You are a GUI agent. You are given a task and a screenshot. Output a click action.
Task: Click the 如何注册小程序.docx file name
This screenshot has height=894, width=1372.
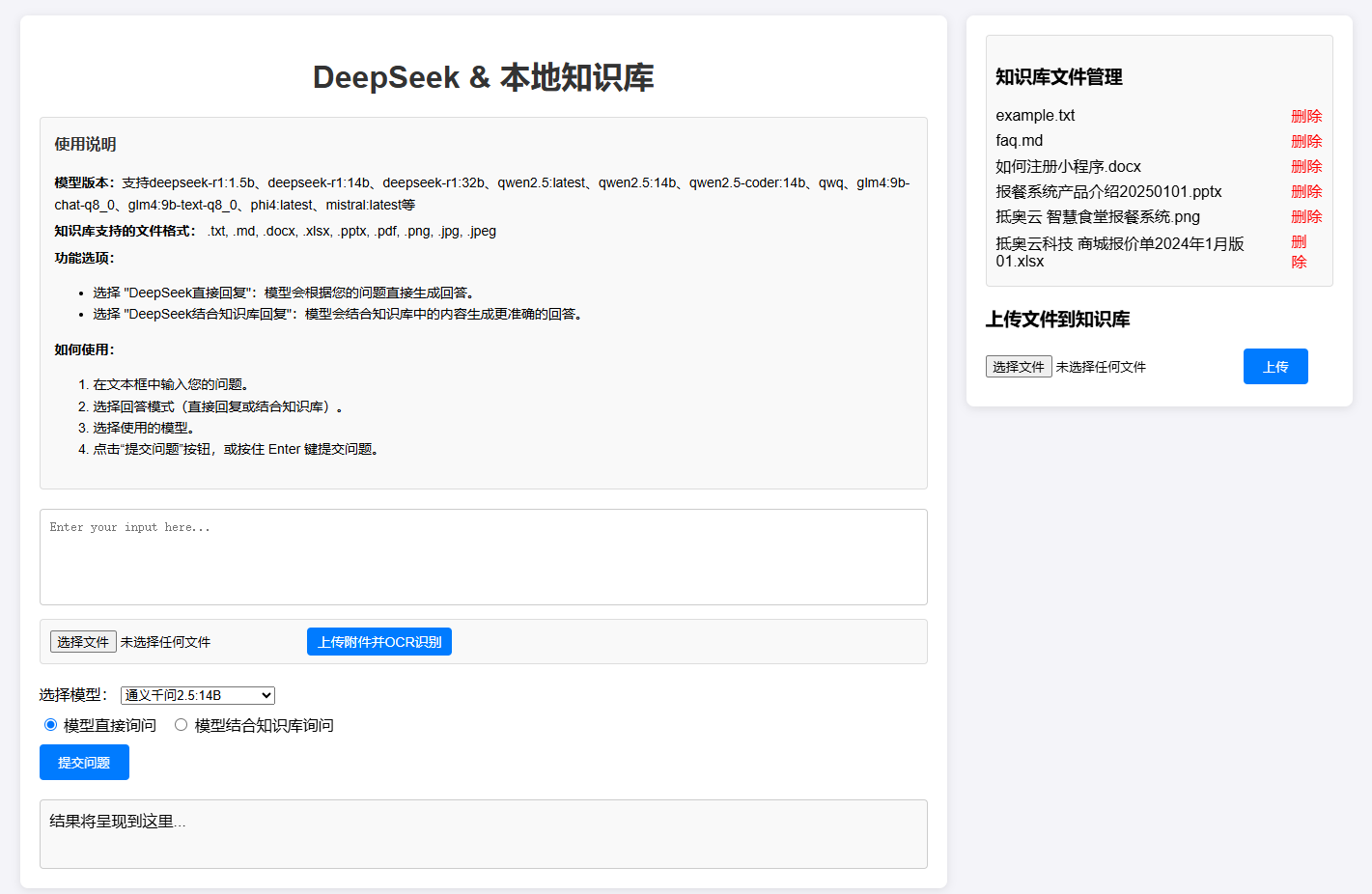(1068, 166)
